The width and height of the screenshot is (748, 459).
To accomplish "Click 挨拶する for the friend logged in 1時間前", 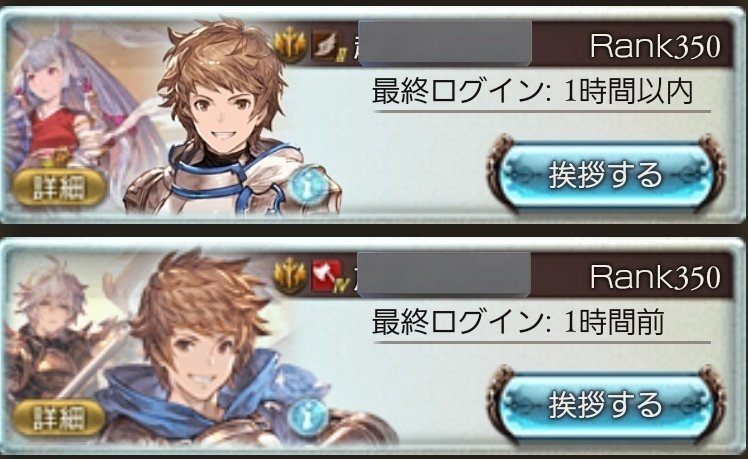I will tap(606, 405).
